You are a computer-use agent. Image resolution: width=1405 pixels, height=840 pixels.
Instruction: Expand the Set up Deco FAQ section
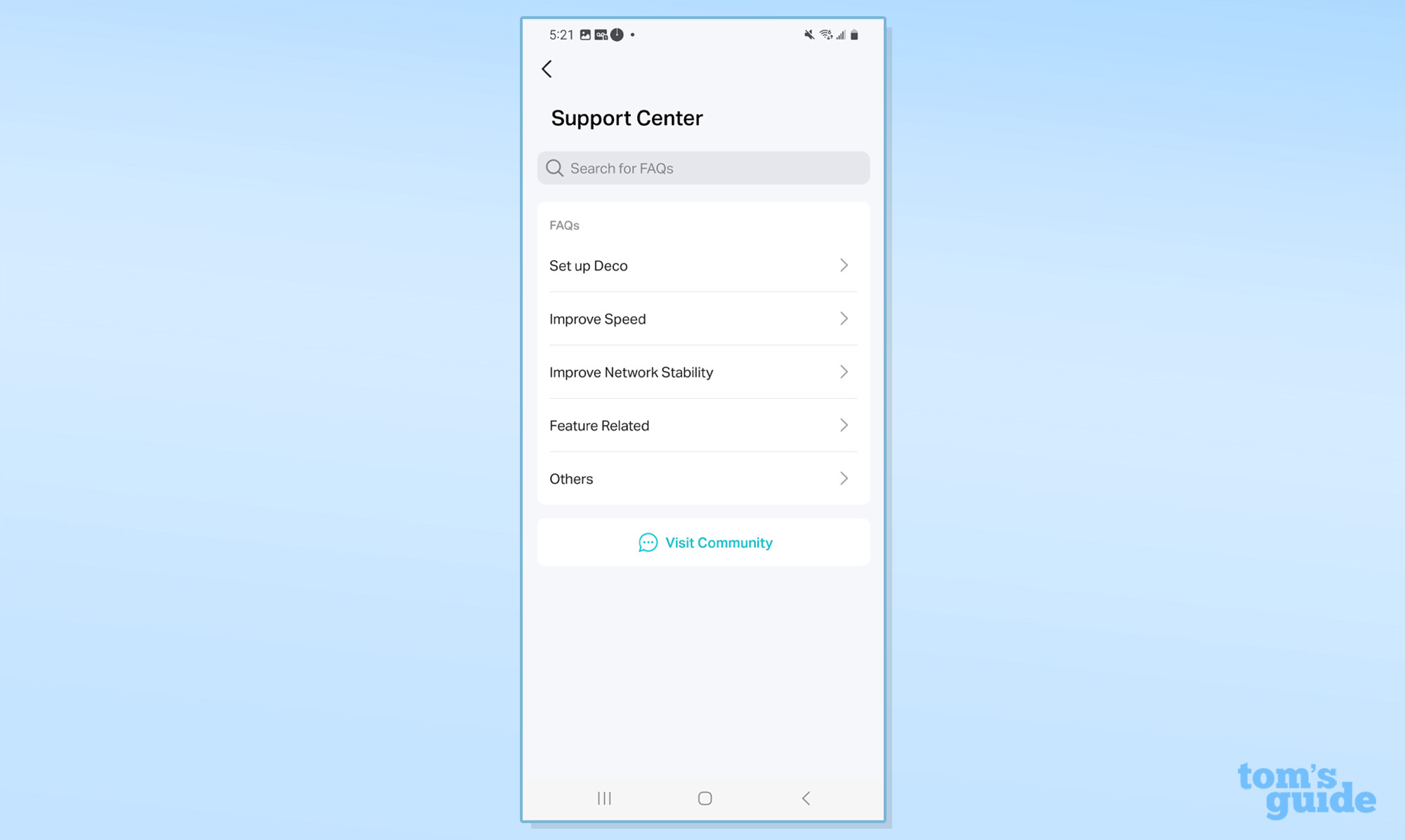pos(703,265)
